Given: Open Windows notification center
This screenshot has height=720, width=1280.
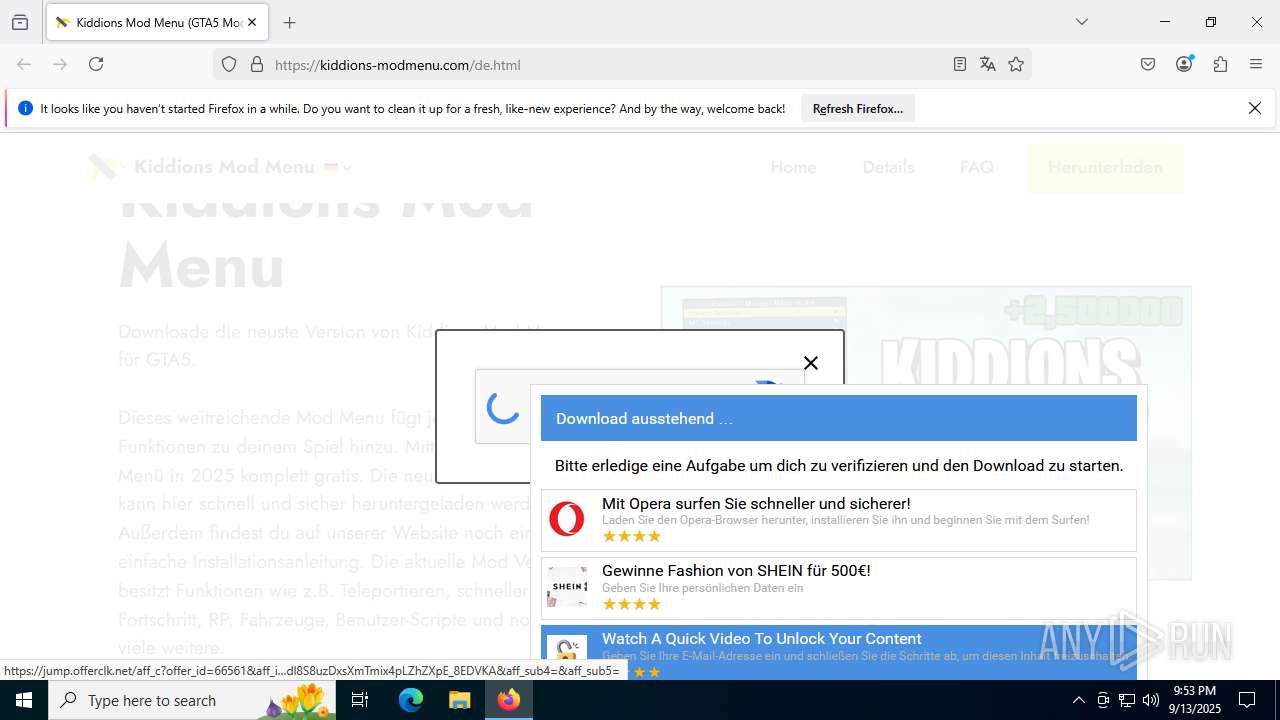Looking at the screenshot, I should point(1247,700).
